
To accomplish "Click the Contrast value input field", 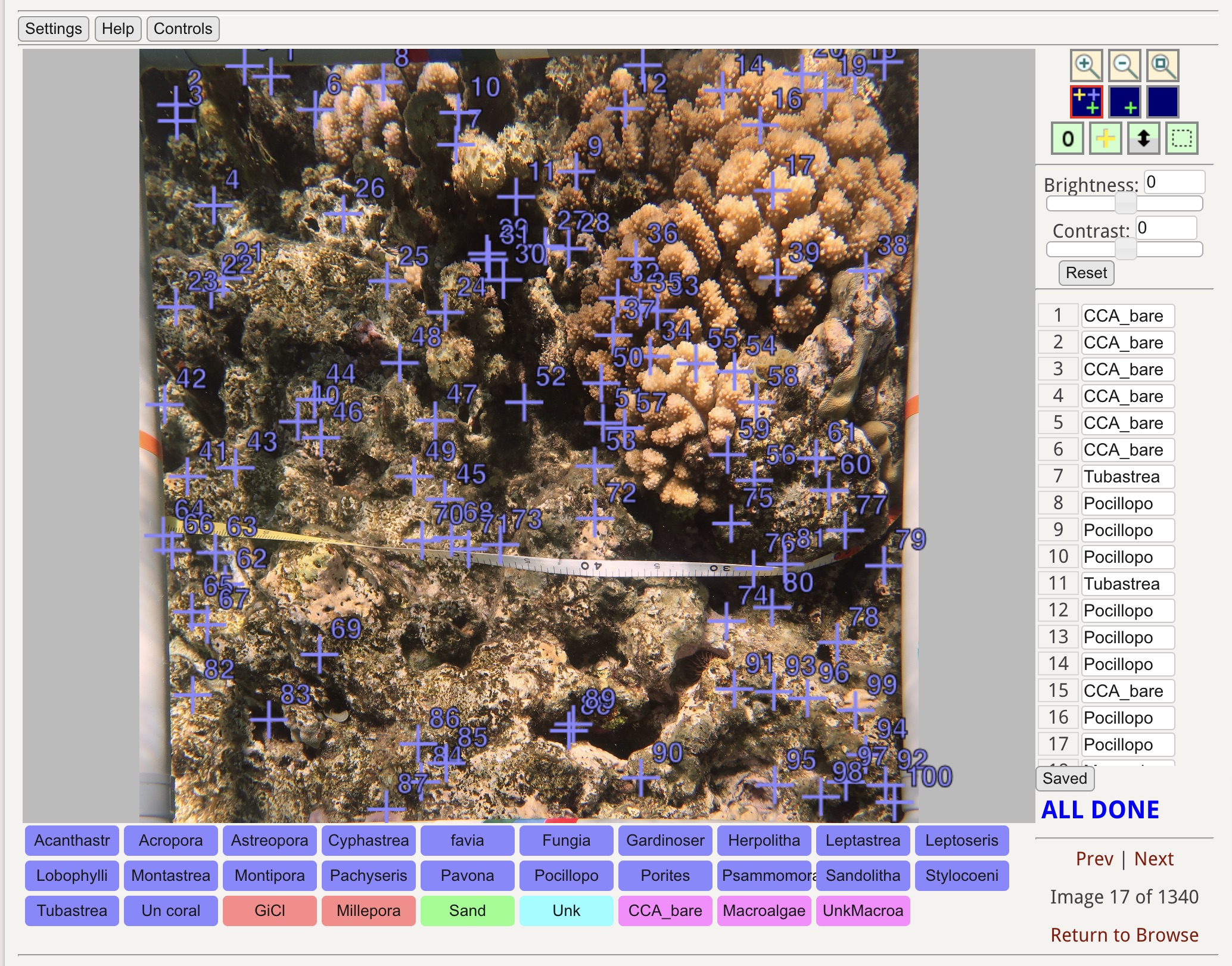I will tap(1165, 228).
